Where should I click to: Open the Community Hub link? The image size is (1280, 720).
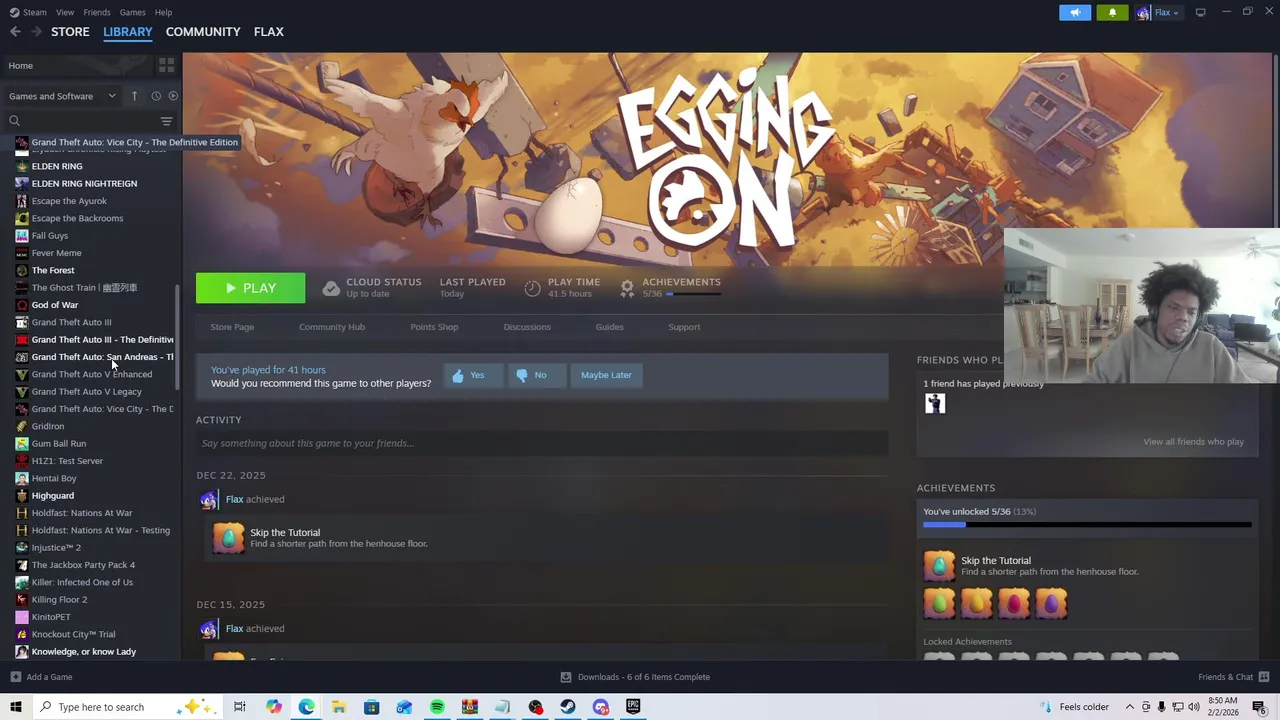point(332,327)
